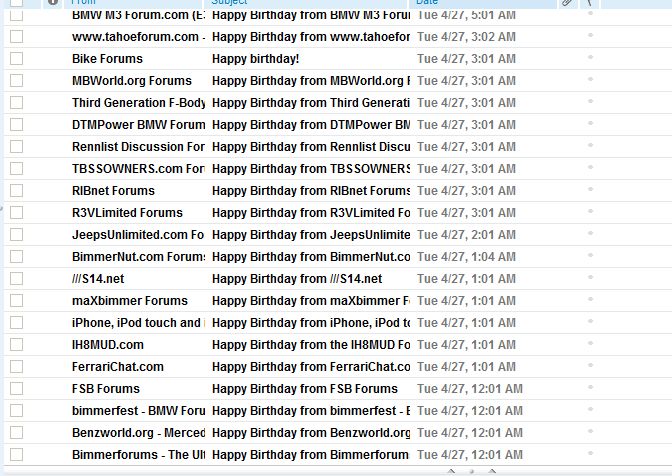Viewport: 672px width, 476px height.
Task: Open sender 'Bimmerforums - The Ult' row
Action: (x=138, y=455)
